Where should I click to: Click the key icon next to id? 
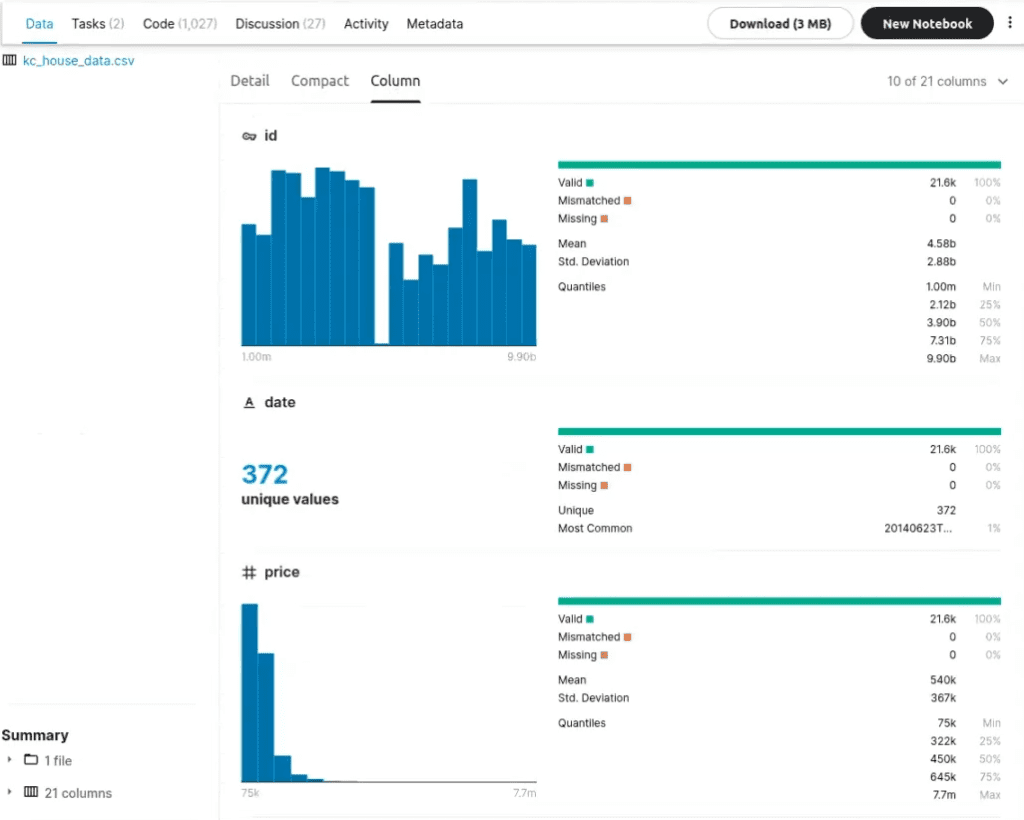[x=249, y=136]
